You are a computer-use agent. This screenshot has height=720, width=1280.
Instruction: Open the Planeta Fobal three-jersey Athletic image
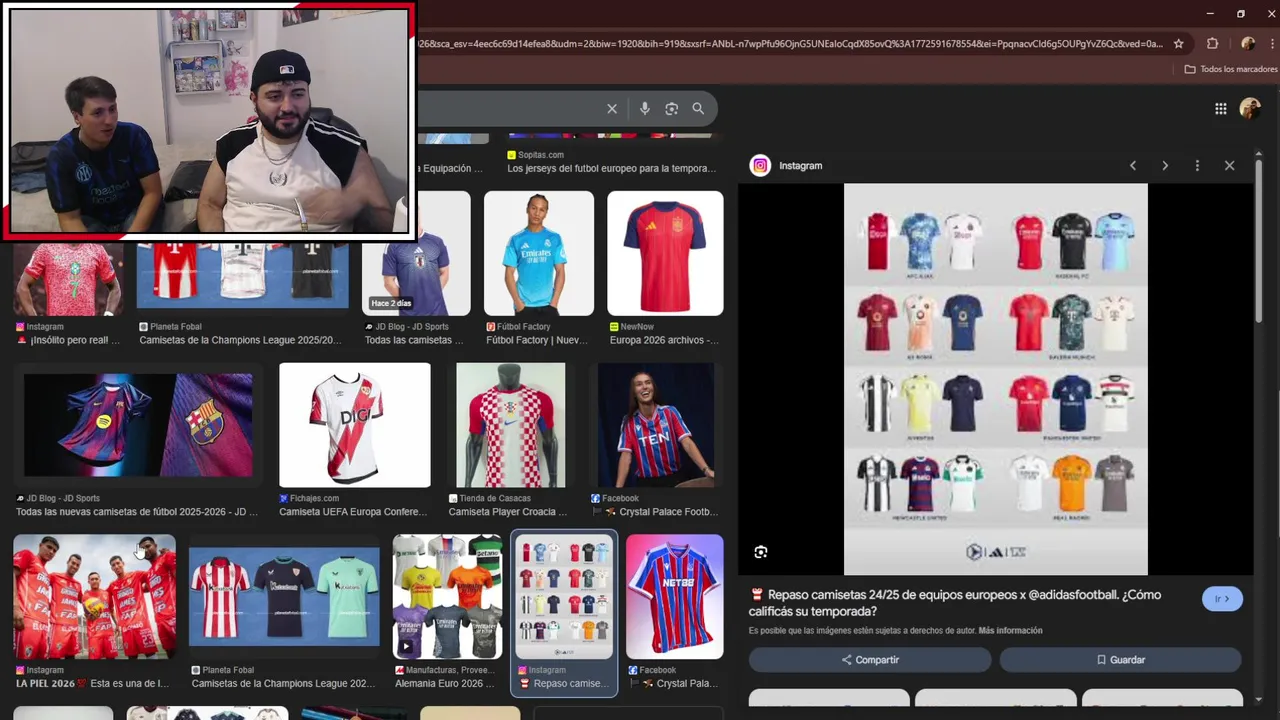284,597
